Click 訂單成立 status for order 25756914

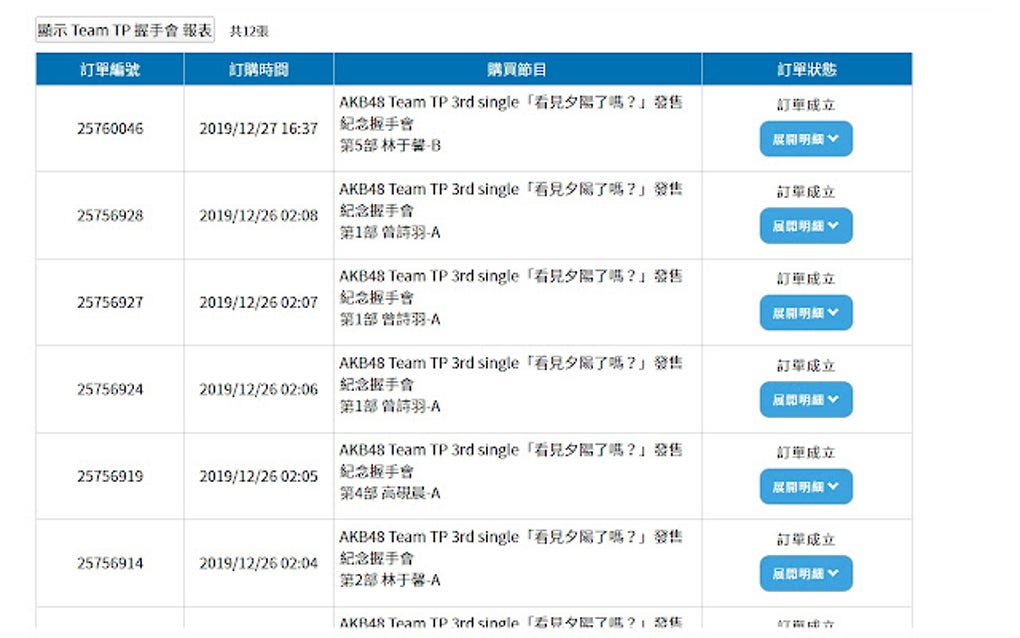pos(806,539)
